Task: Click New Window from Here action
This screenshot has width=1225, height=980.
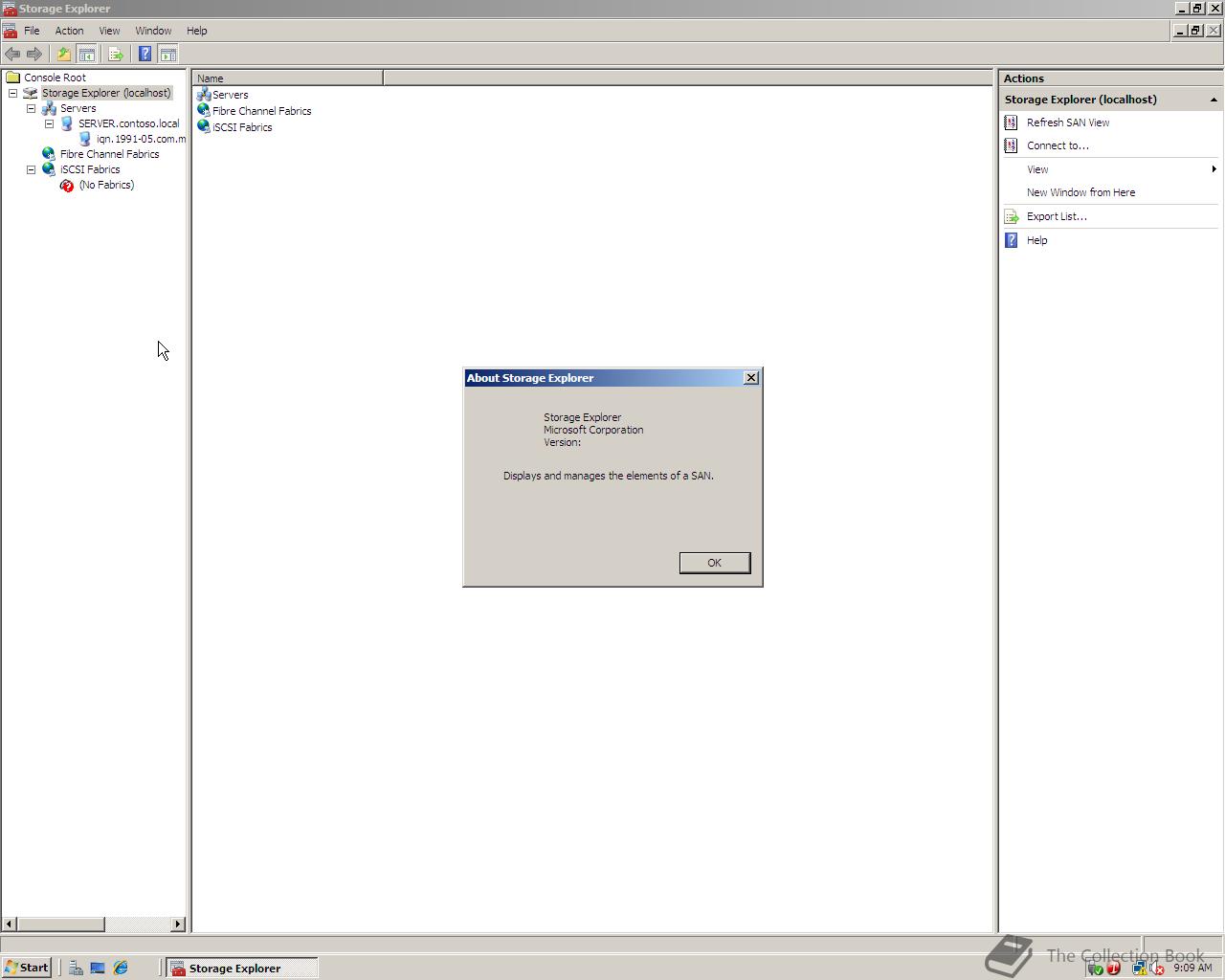Action: (1080, 192)
